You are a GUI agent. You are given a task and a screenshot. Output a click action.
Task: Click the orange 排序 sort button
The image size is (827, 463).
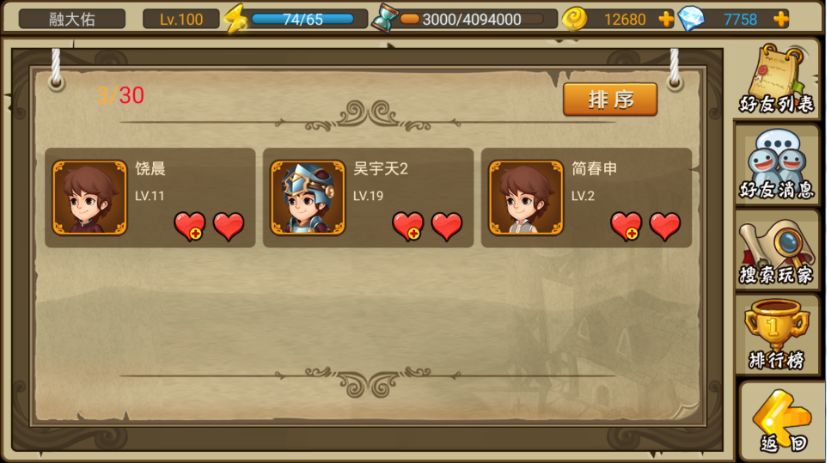(610, 99)
